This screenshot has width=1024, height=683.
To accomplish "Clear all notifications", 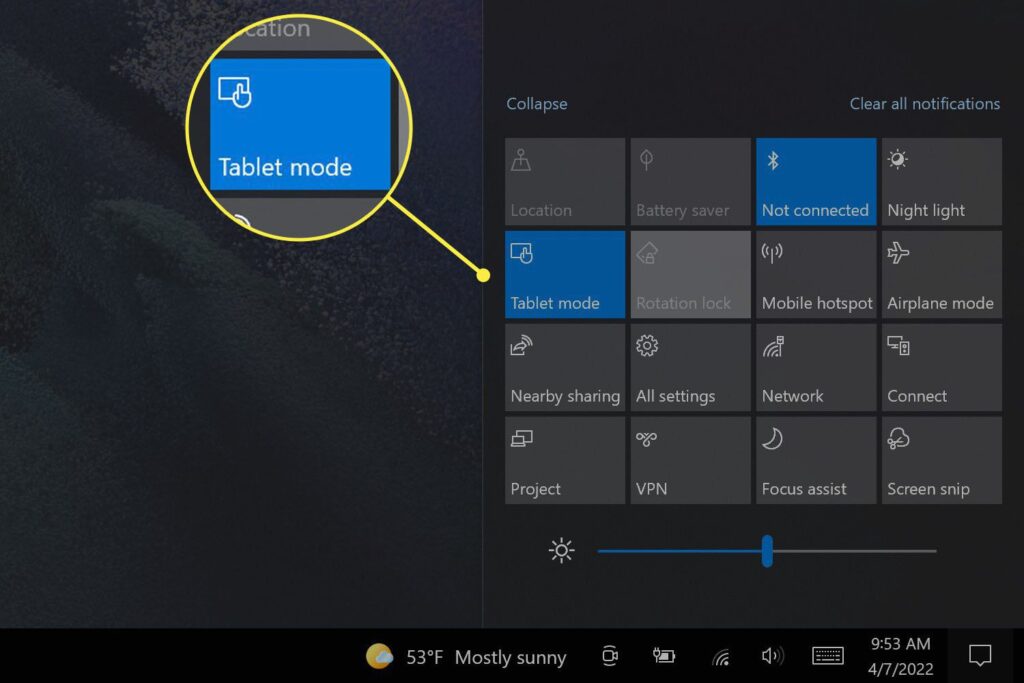I will [924, 104].
